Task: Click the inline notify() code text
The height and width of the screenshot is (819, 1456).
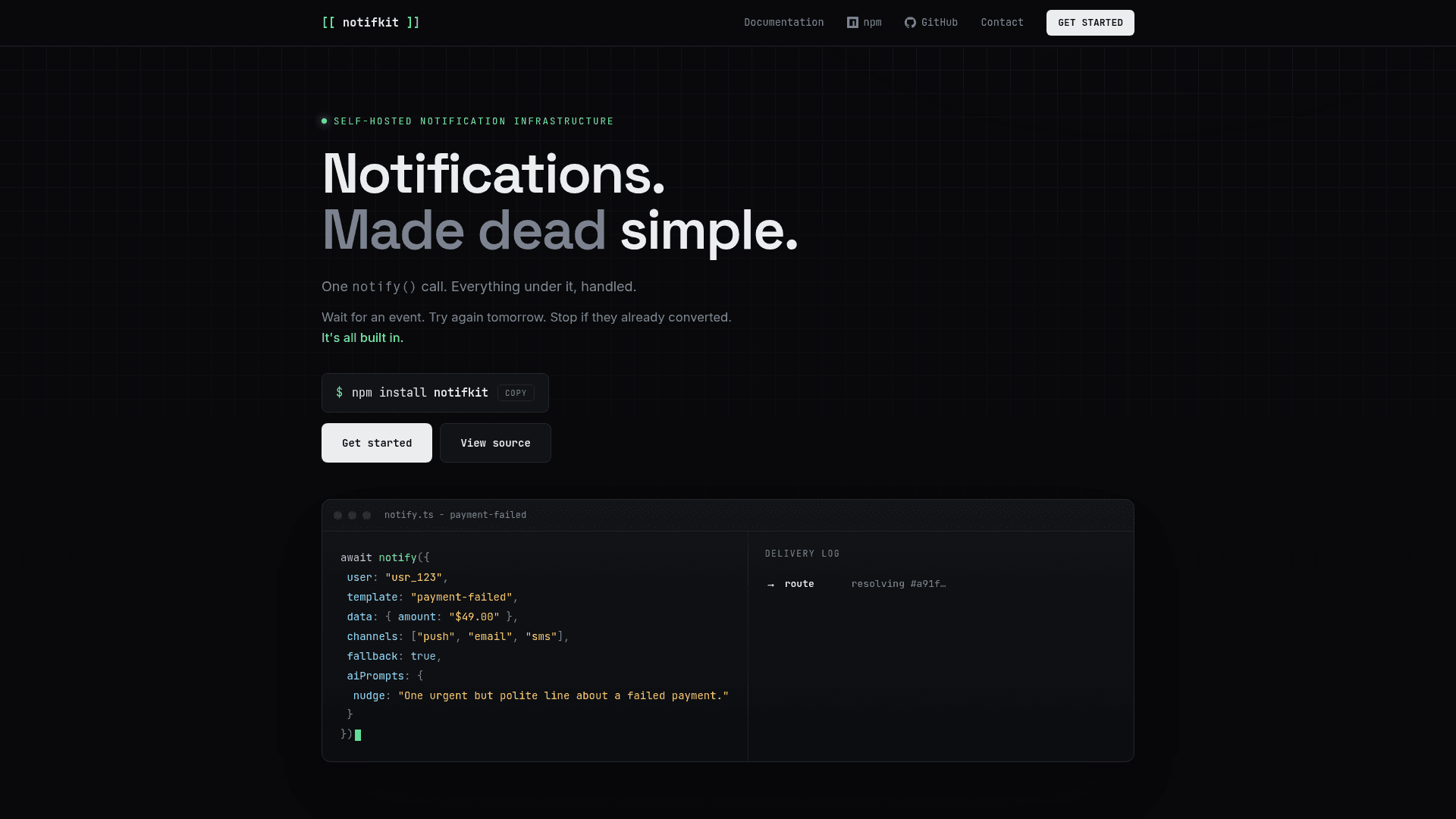Action: coord(384,287)
